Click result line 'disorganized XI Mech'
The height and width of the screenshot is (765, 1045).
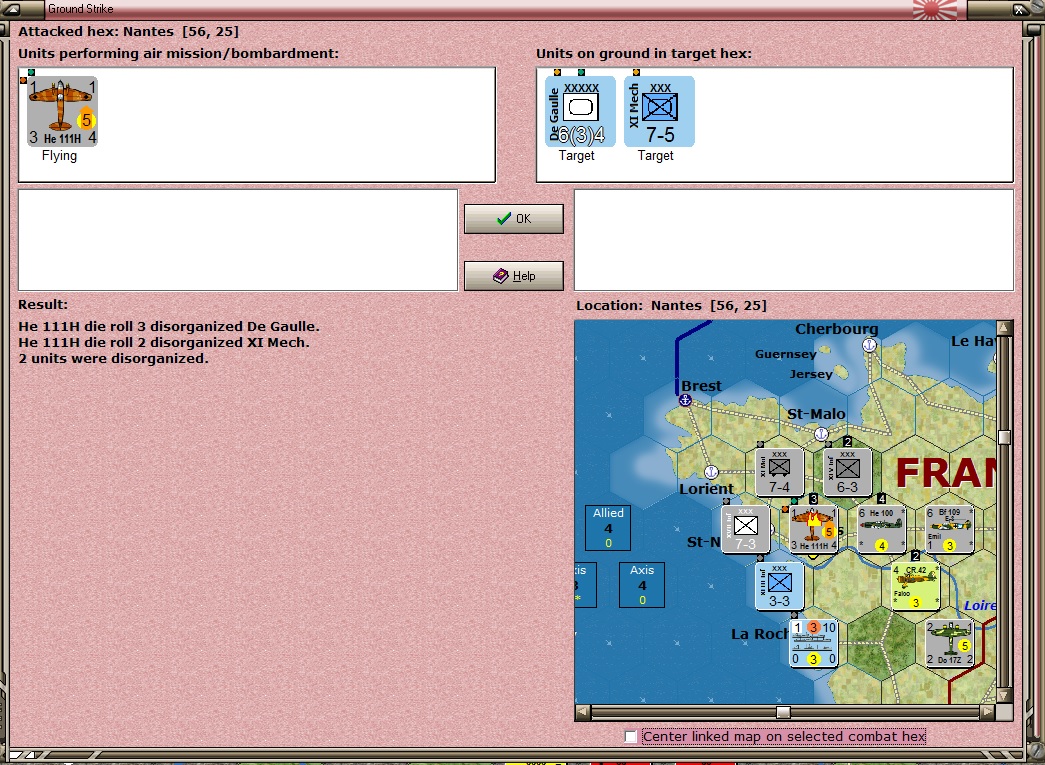[x=164, y=343]
